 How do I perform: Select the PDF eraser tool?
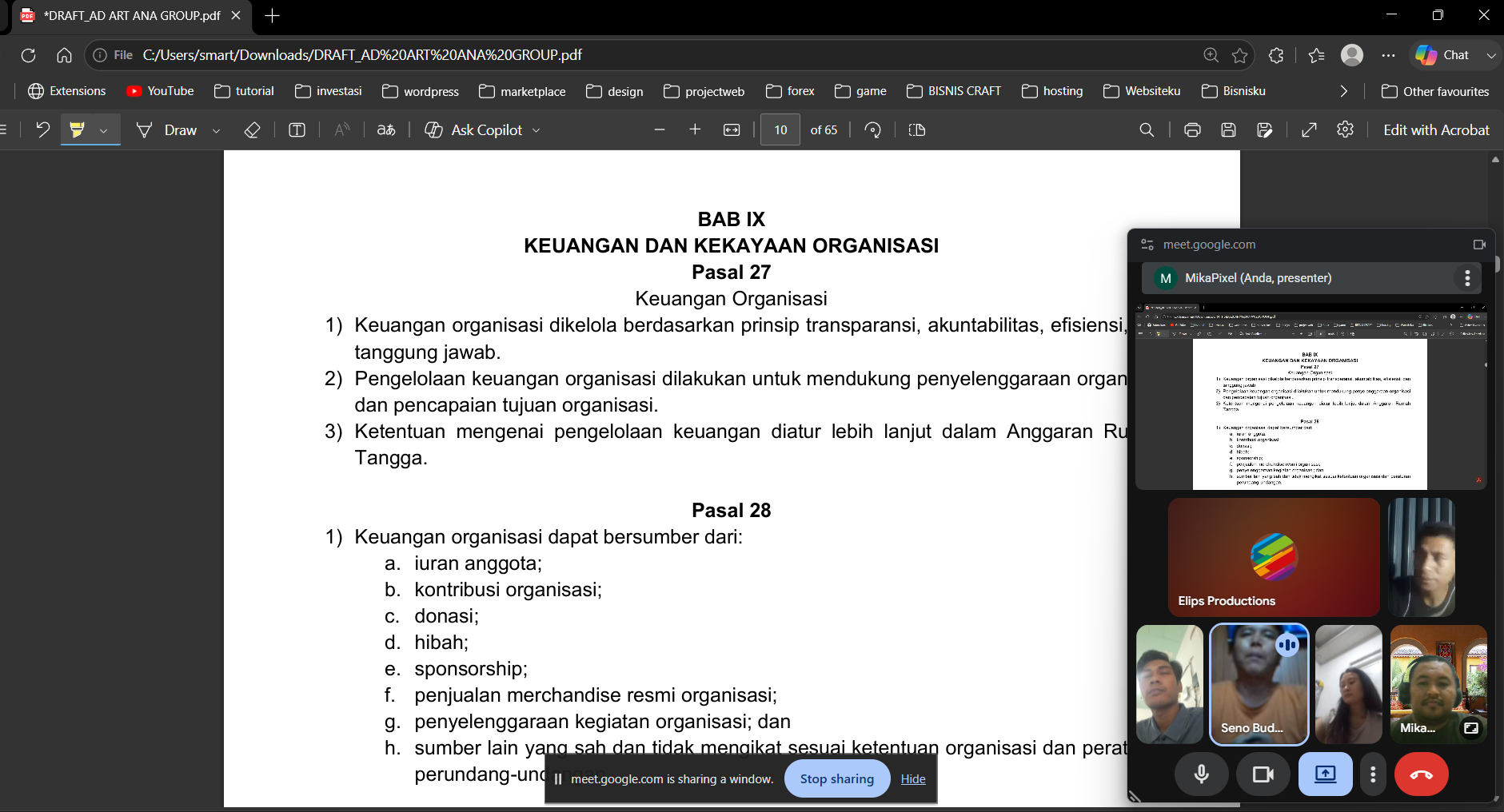(x=252, y=129)
